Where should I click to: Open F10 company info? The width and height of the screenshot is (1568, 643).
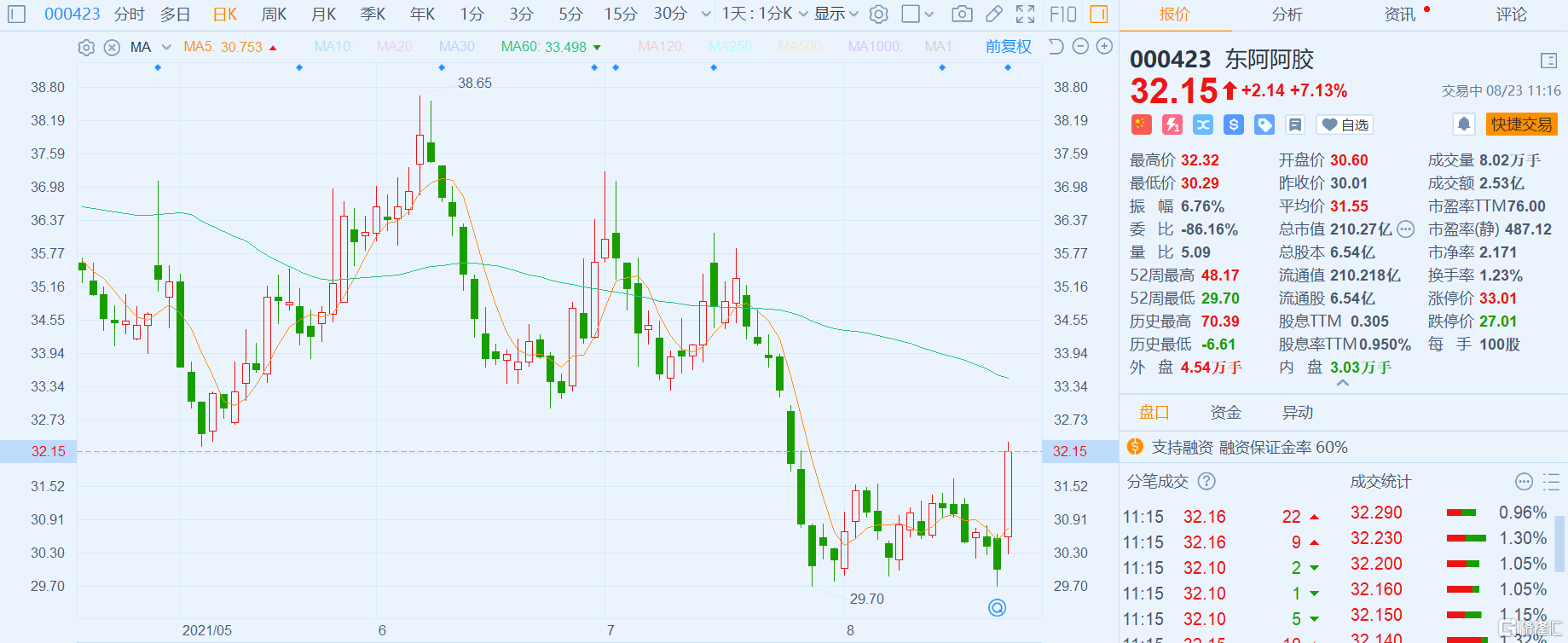(x=1062, y=14)
